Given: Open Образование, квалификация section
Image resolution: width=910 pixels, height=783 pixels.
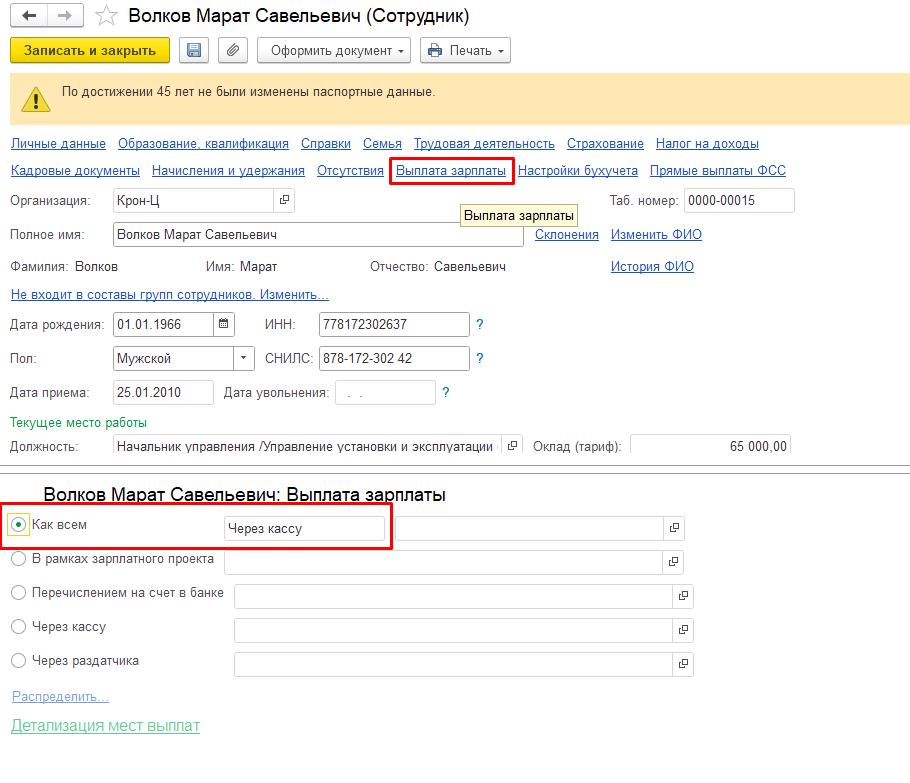Looking at the screenshot, I should [x=203, y=143].
